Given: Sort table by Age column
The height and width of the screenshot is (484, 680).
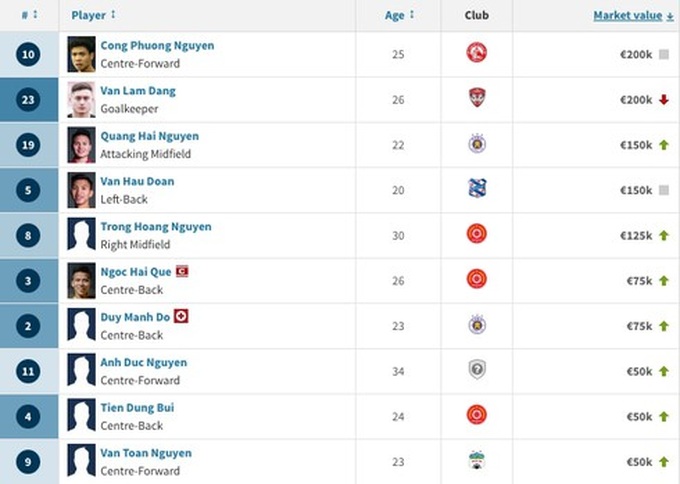Looking at the screenshot, I should click(x=399, y=15).
